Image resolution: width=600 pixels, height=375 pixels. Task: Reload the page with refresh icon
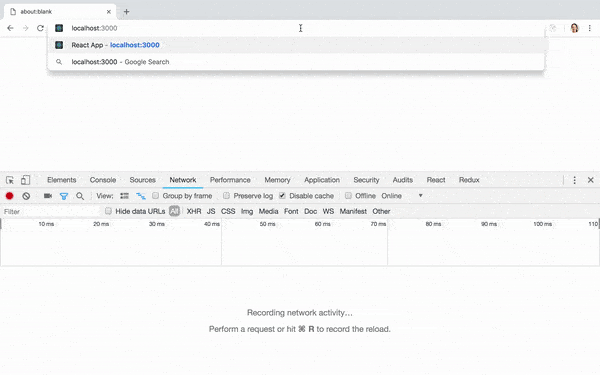coord(40,28)
